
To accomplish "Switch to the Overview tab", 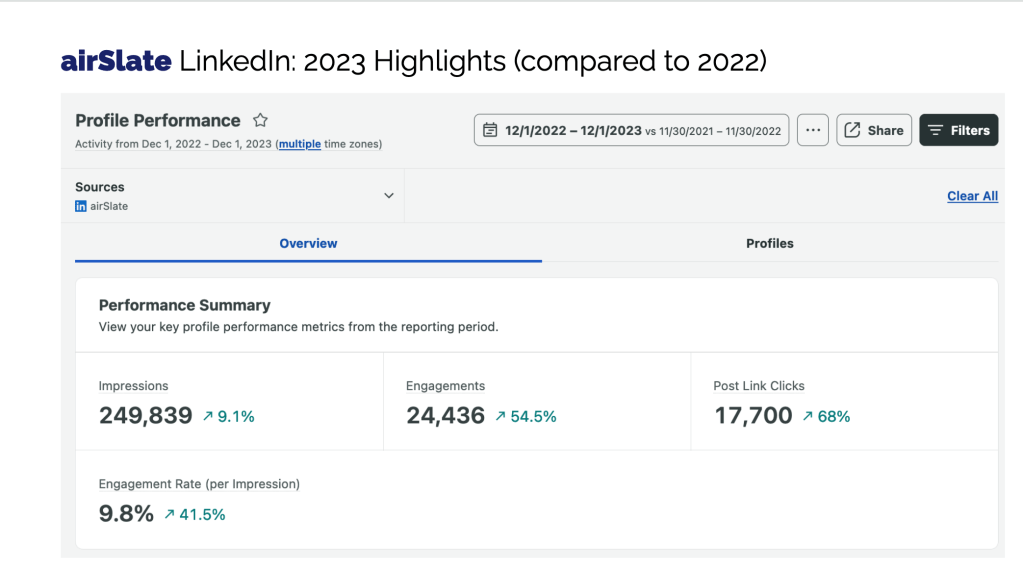I will tap(308, 243).
